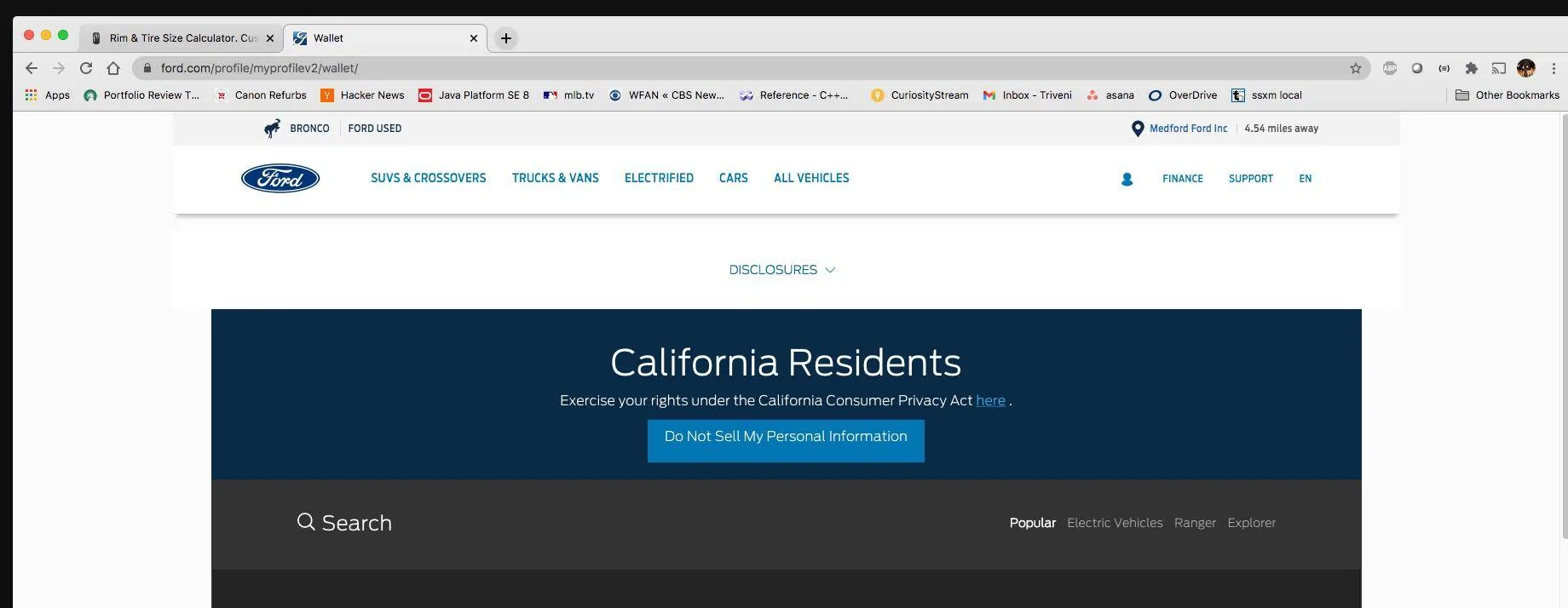Open Portfolio Review bookmark
The width and height of the screenshot is (1568, 608).
141,95
